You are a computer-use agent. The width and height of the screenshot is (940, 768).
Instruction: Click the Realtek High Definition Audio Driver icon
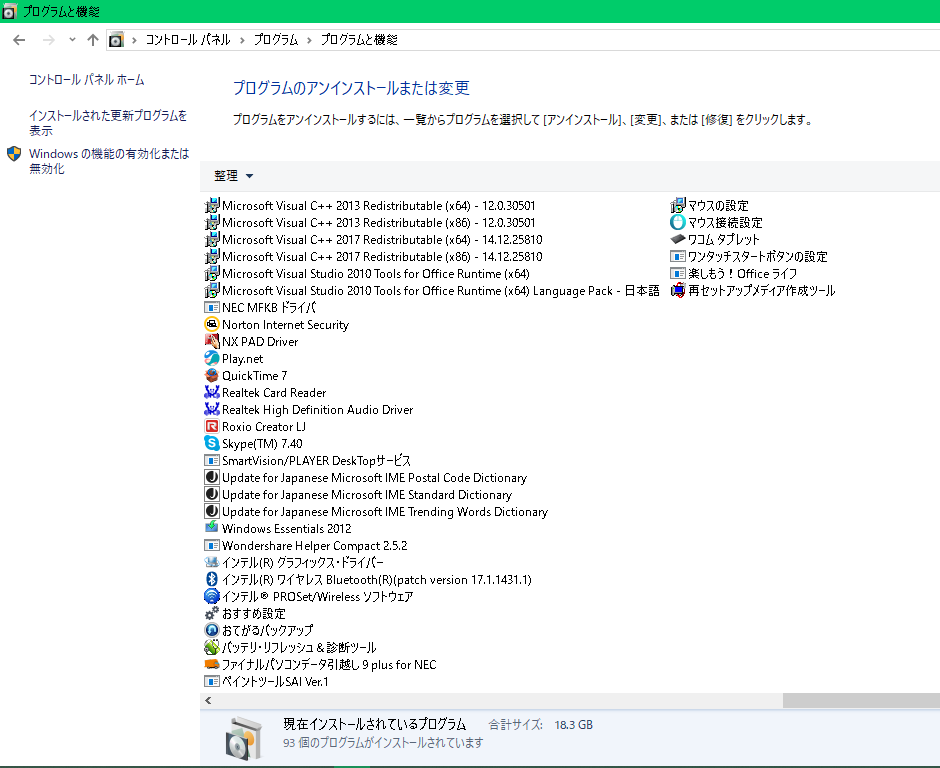point(212,409)
